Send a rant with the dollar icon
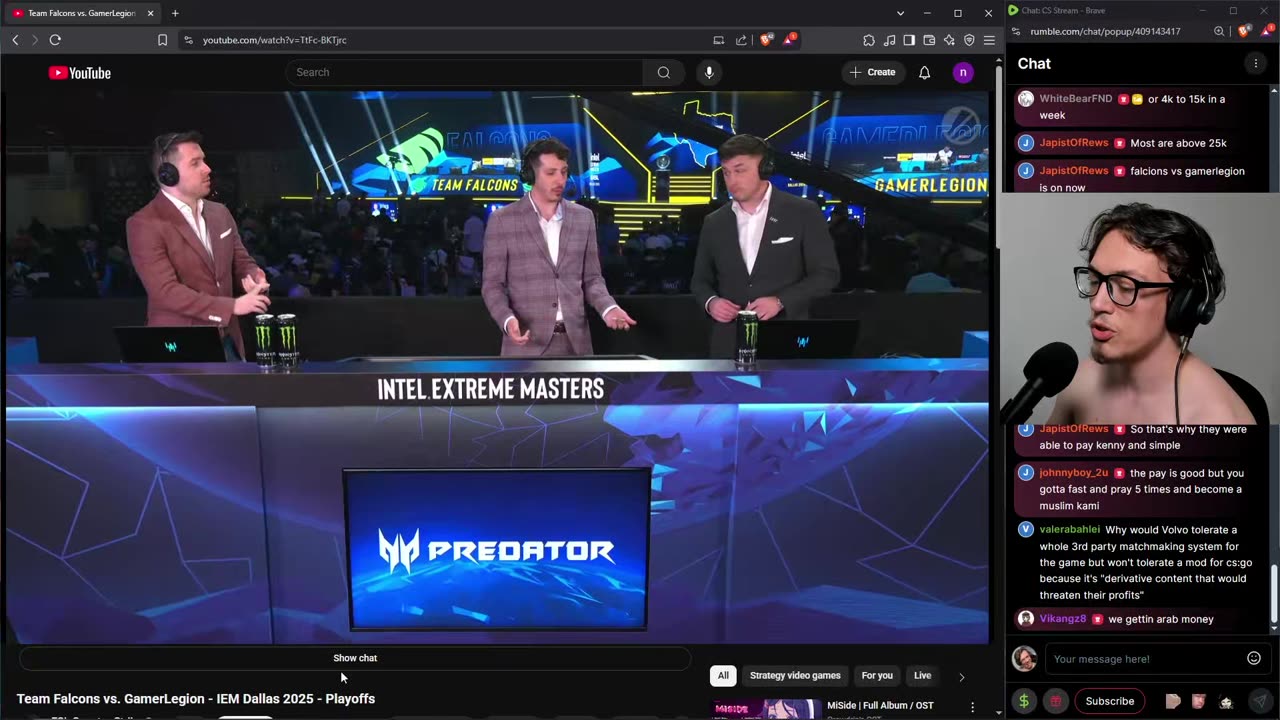 click(1023, 701)
